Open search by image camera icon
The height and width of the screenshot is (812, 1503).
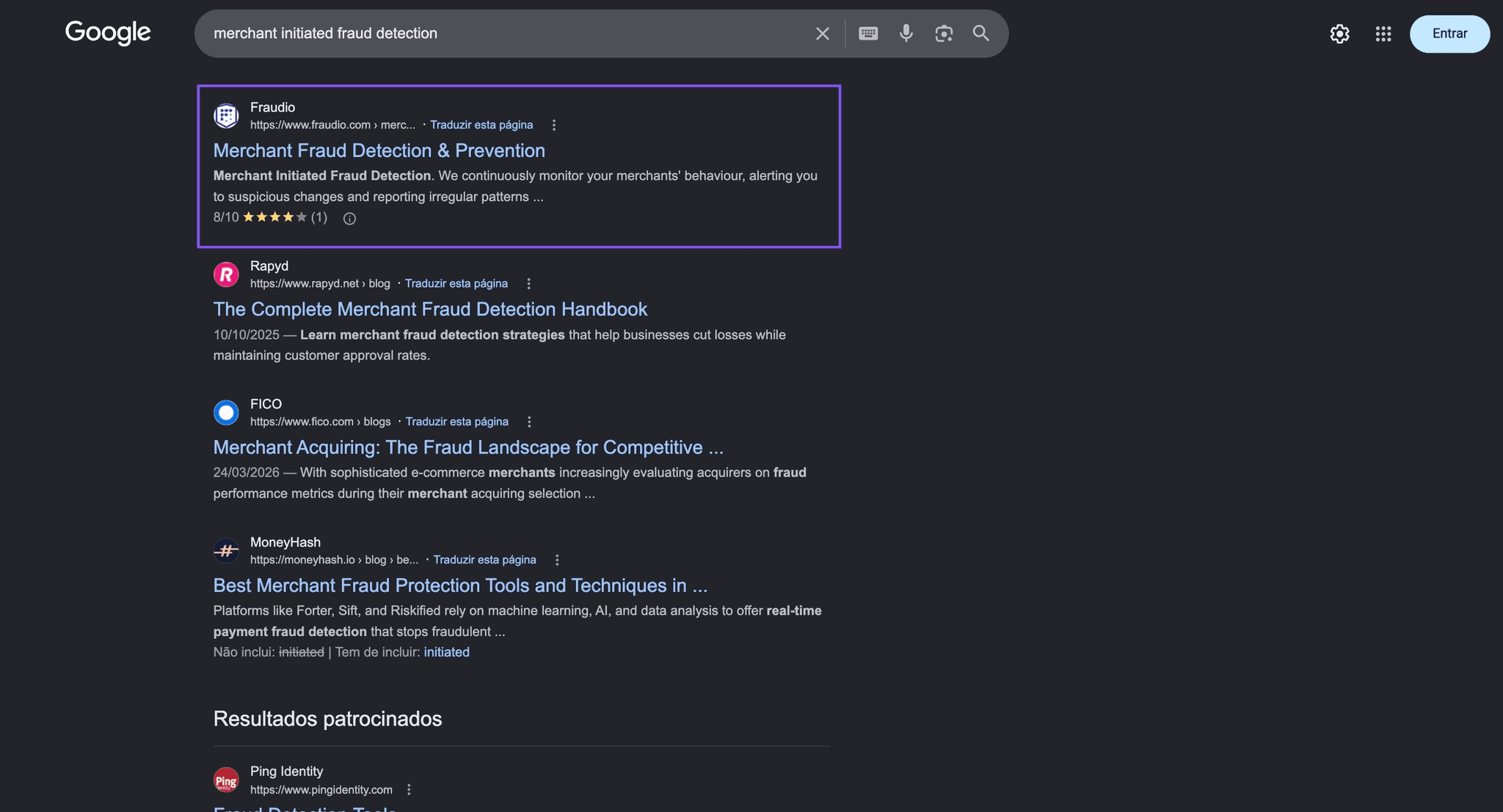(x=944, y=33)
